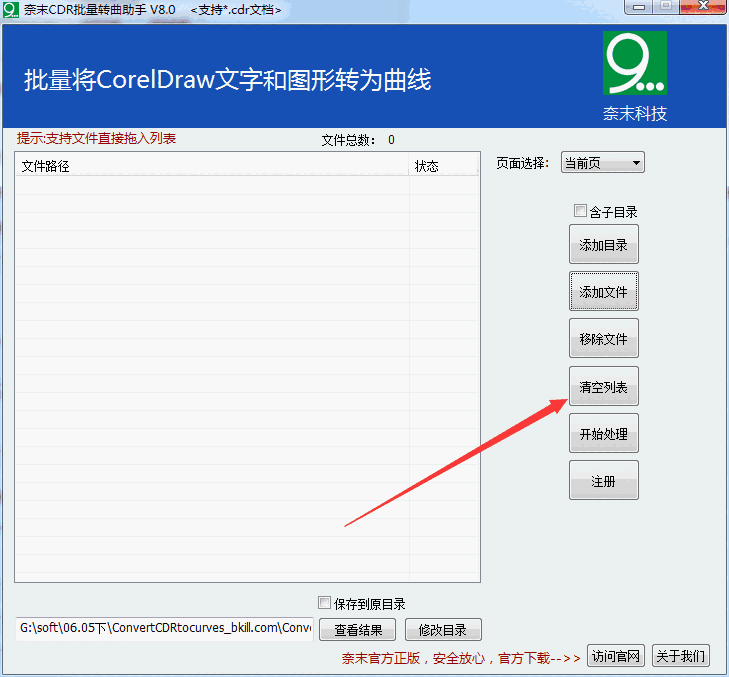729x677 pixels.
Task: Click the 移除文件 button
Action: tap(603, 338)
